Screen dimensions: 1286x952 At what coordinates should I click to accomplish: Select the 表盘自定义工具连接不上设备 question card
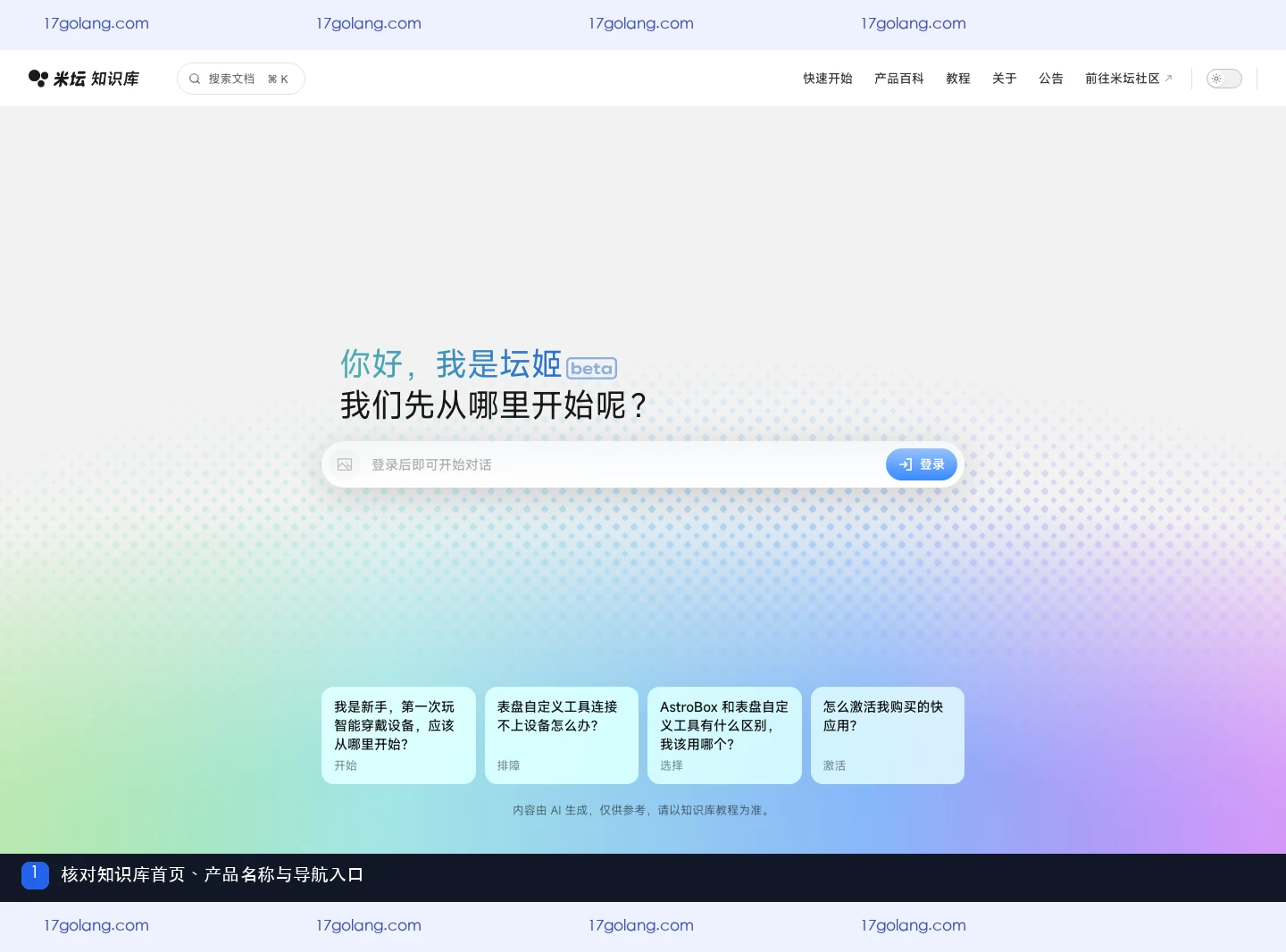[x=562, y=735]
